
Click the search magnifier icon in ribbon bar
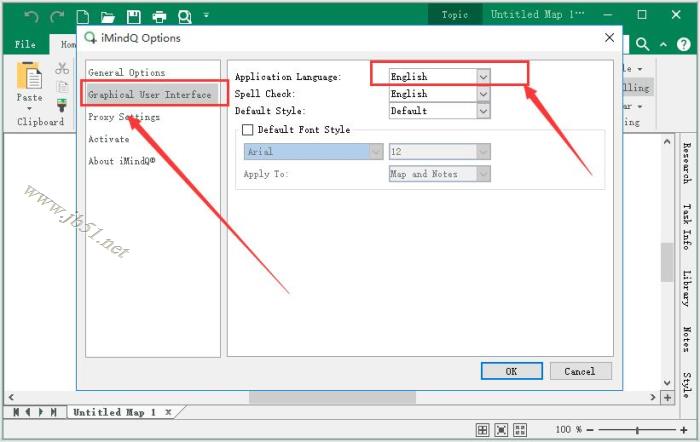642,44
